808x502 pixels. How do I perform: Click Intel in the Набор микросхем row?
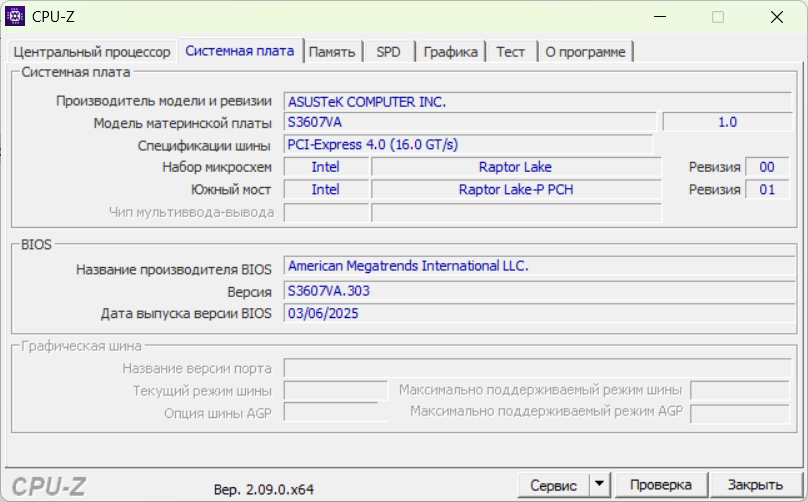coord(326,167)
